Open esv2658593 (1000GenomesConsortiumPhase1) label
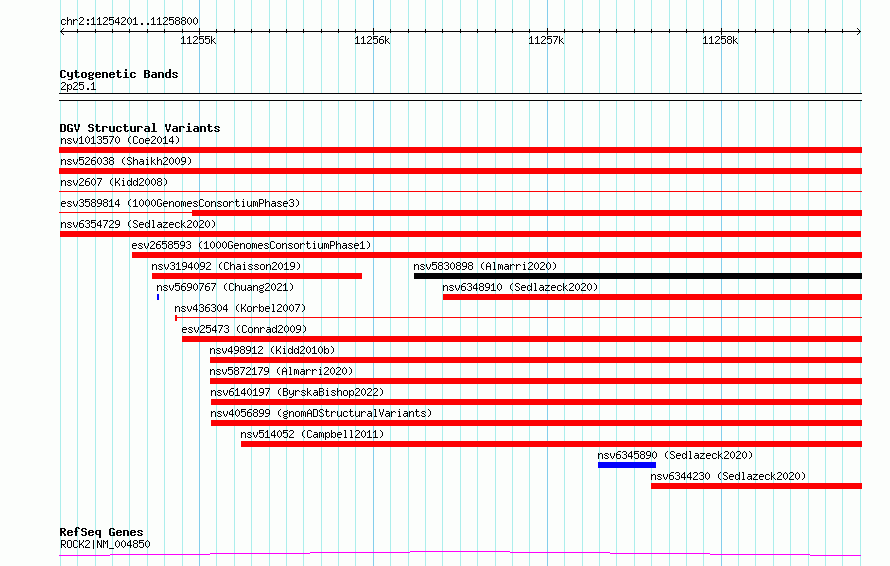 (x=251, y=245)
